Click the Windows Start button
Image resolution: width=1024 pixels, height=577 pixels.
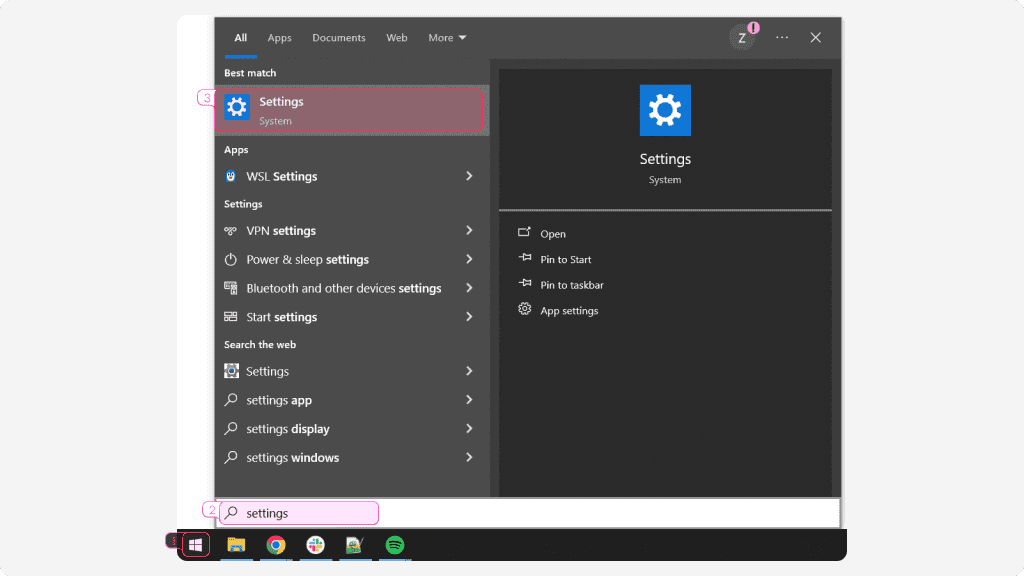196,545
